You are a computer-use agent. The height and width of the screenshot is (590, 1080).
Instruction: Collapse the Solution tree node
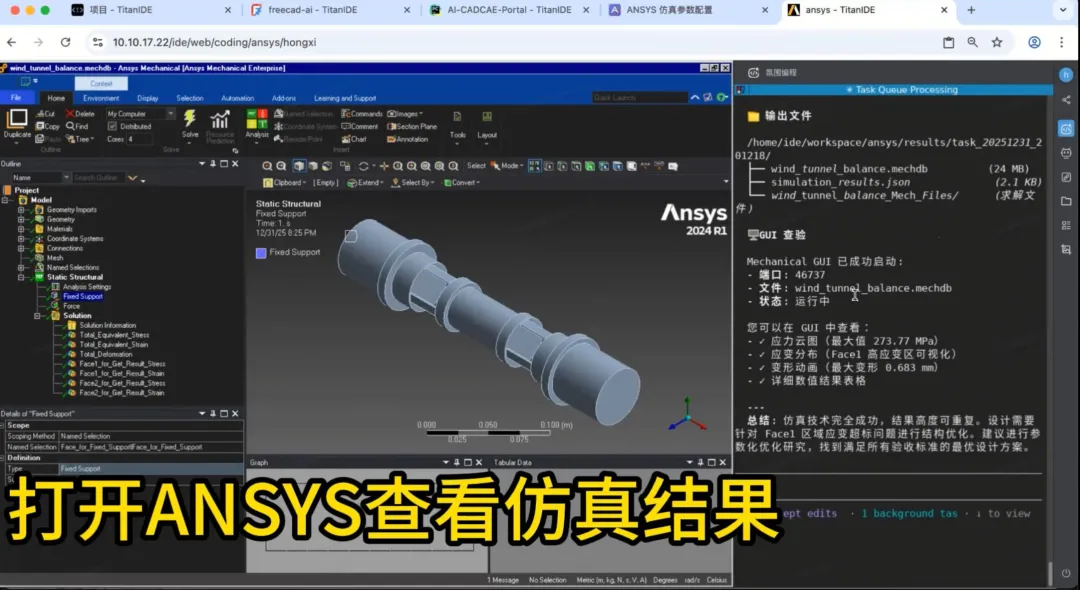click(37, 315)
